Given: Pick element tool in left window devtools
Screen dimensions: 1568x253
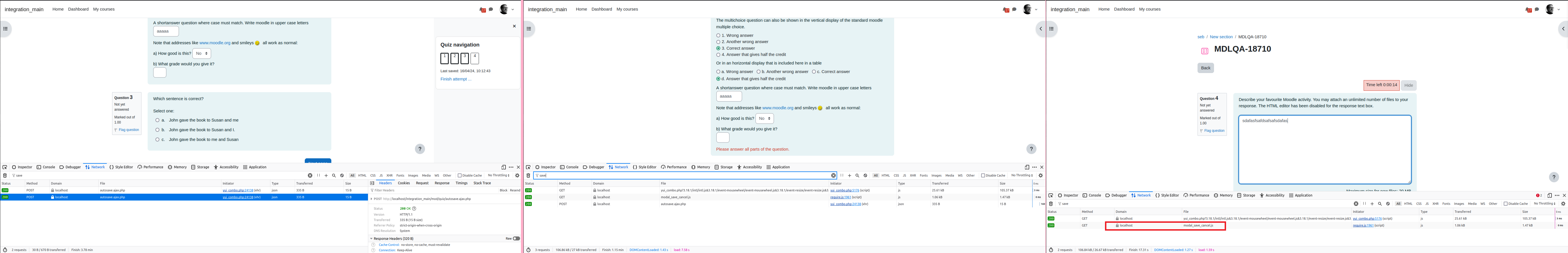Looking at the screenshot, I should tap(5, 167).
